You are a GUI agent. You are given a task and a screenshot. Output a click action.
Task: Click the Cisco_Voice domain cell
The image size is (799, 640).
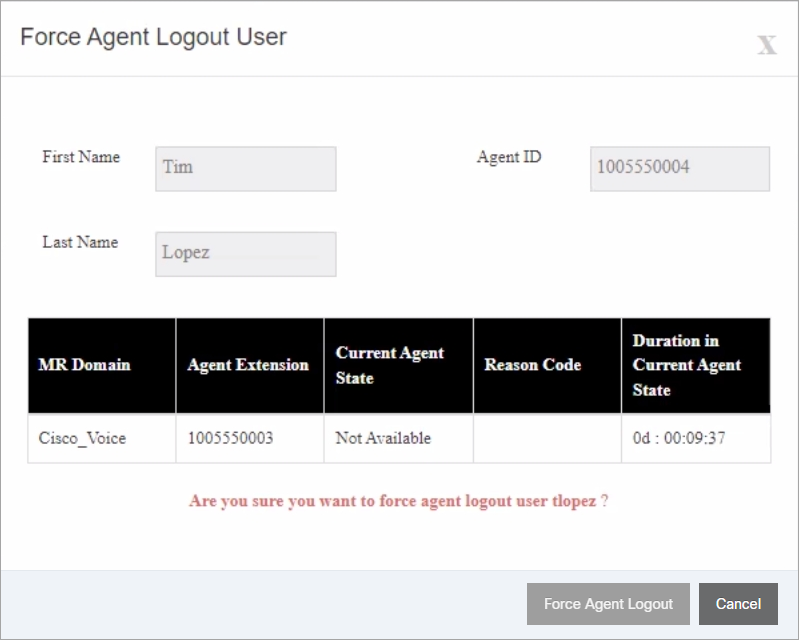[102, 438]
